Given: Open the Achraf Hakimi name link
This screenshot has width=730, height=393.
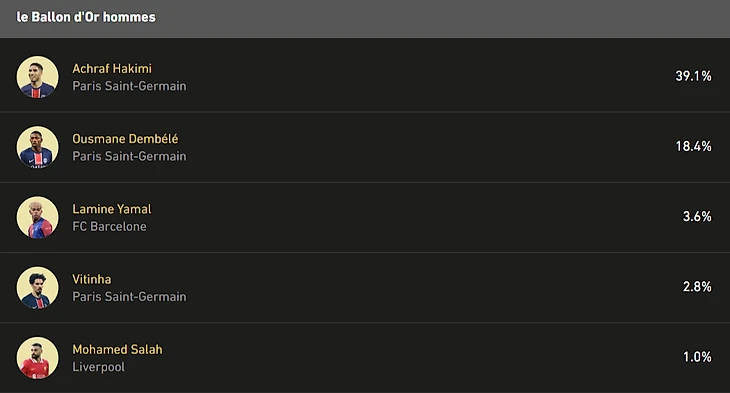Looking at the screenshot, I should 112,68.
